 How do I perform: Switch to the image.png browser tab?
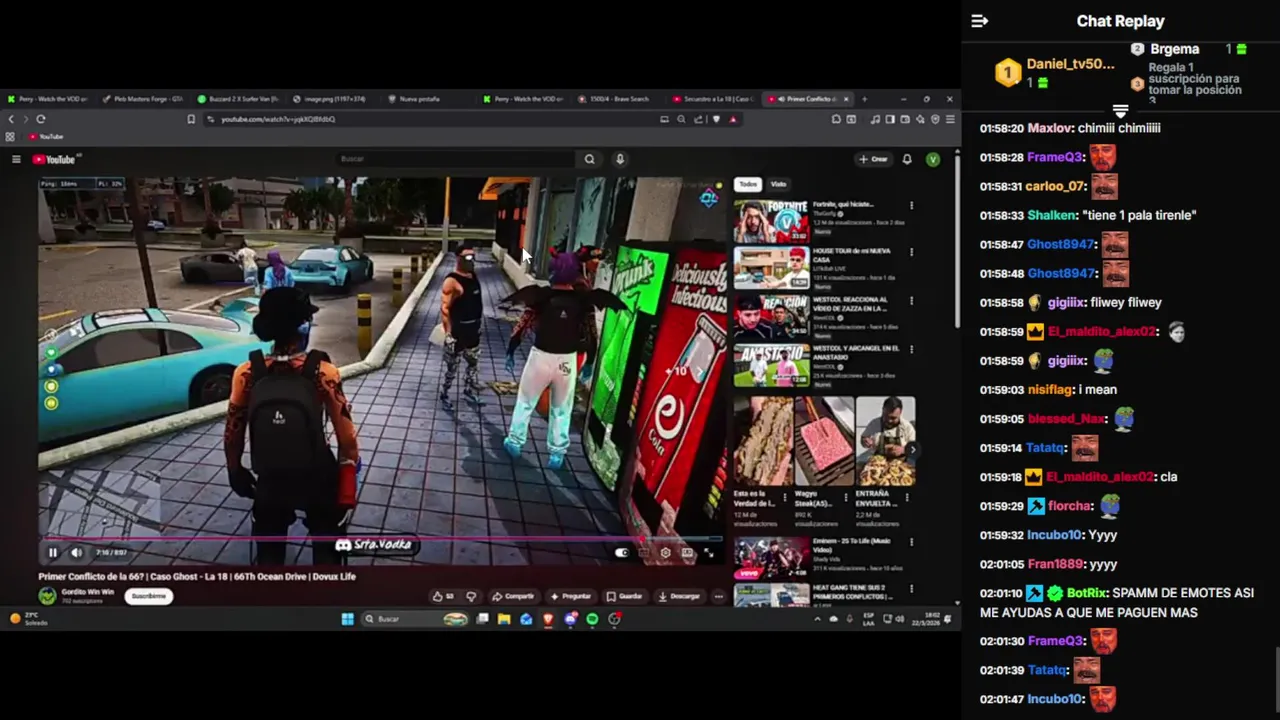click(333, 99)
